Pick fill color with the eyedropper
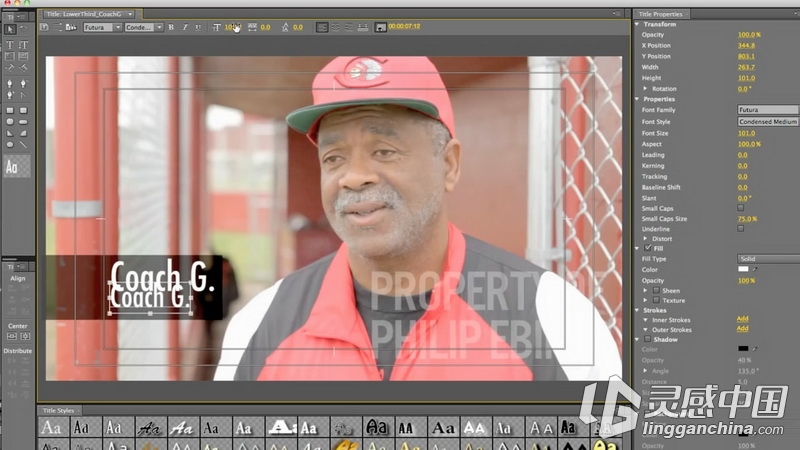 tap(755, 269)
